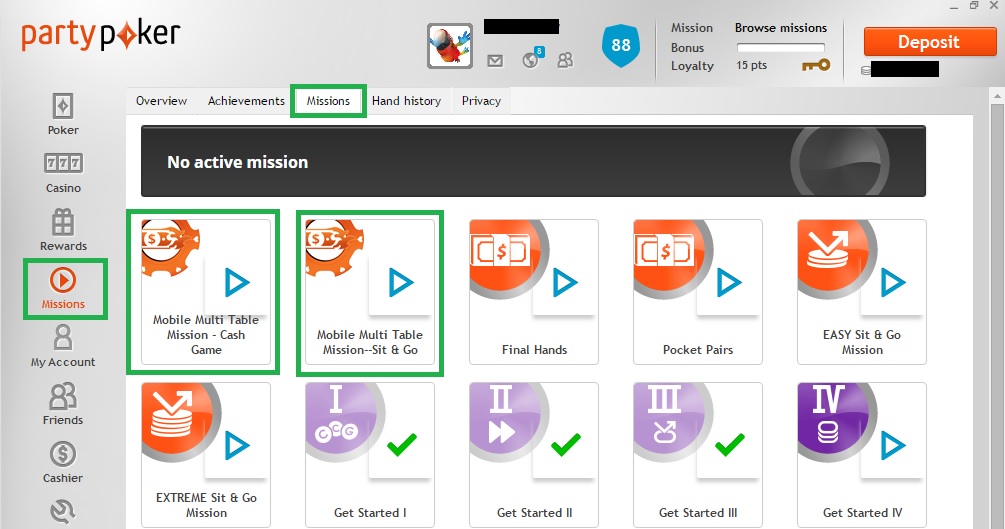The height and width of the screenshot is (529, 1005).
Task: Click the Loyalty label in header
Action: [x=692, y=66]
